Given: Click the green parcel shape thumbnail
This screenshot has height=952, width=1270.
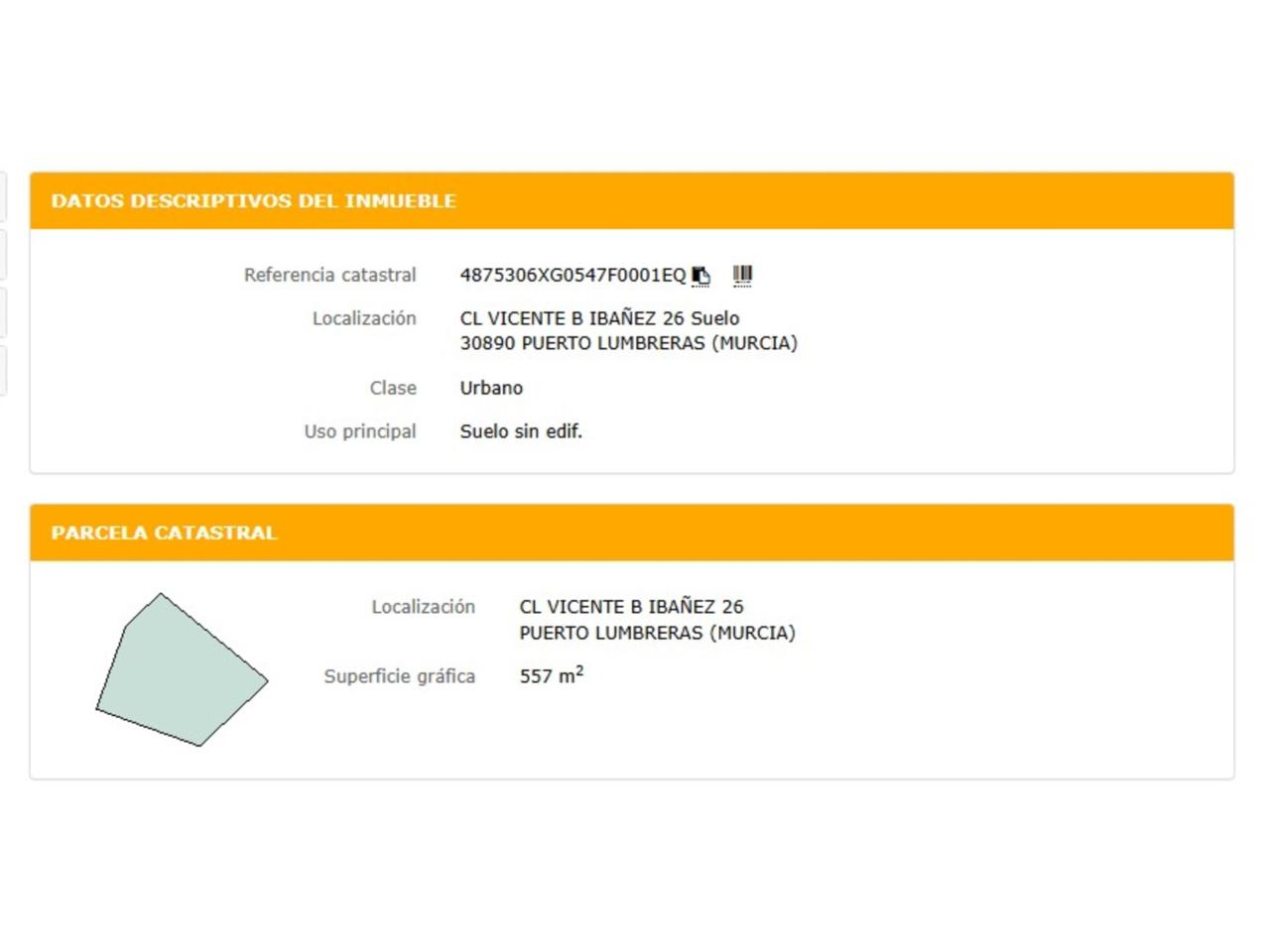Looking at the screenshot, I should point(181,672).
